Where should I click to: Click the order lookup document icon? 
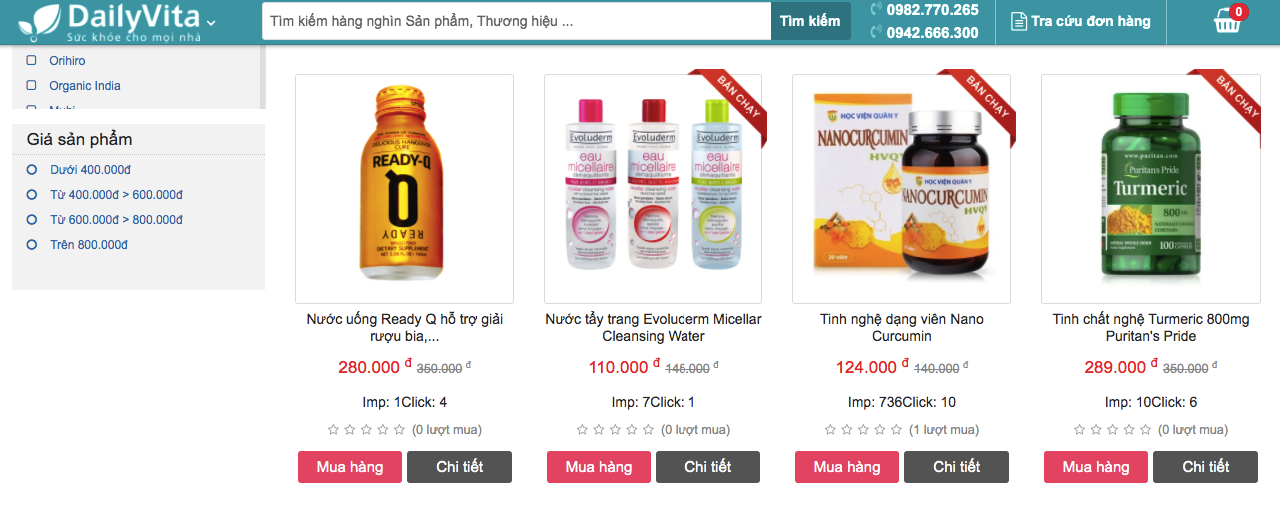click(x=1019, y=21)
